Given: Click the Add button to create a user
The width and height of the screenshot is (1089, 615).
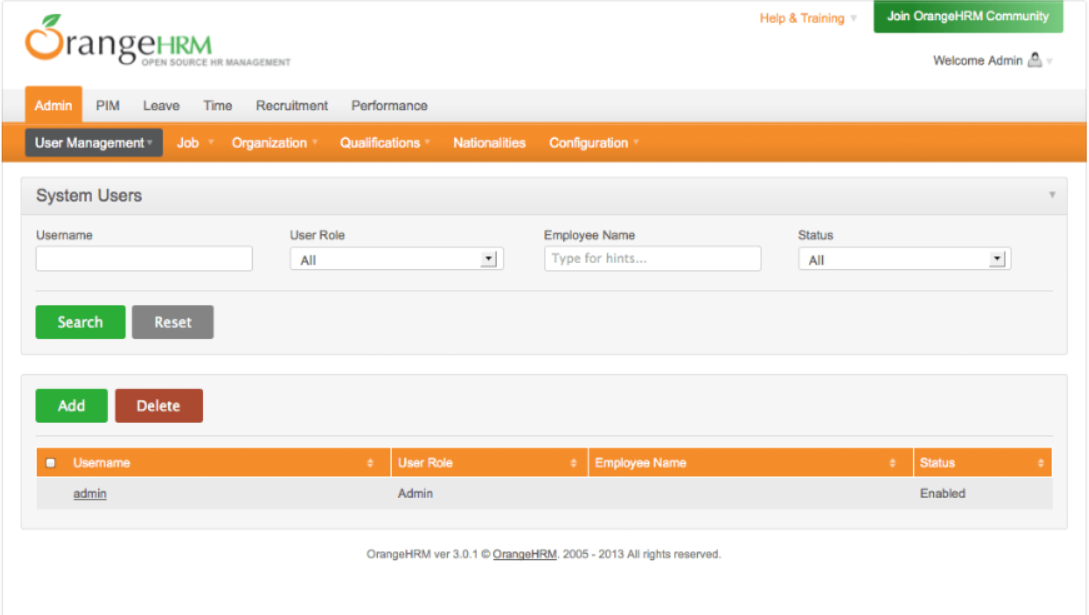Looking at the screenshot, I should coord(71,405).
